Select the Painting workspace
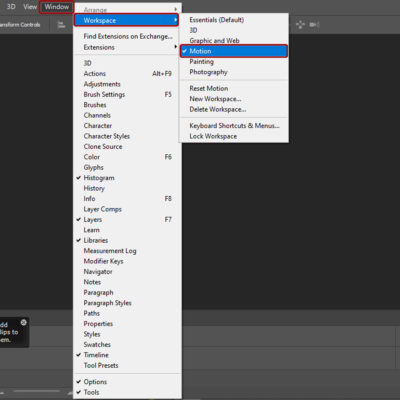The image size is (400, 400). tap(234, 62)
